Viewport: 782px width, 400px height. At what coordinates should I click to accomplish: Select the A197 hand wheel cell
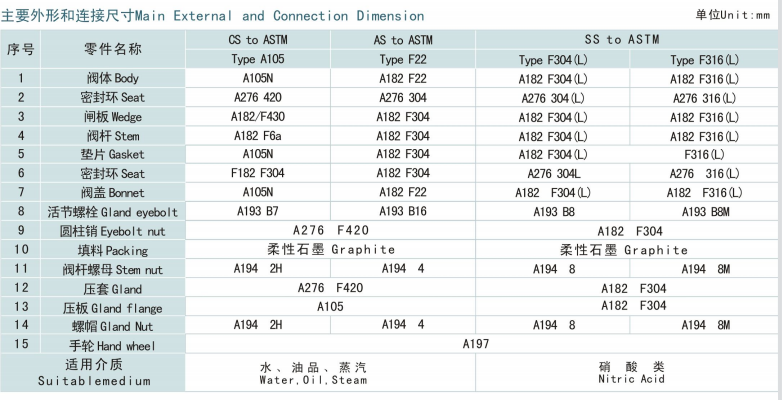point(476,344)
